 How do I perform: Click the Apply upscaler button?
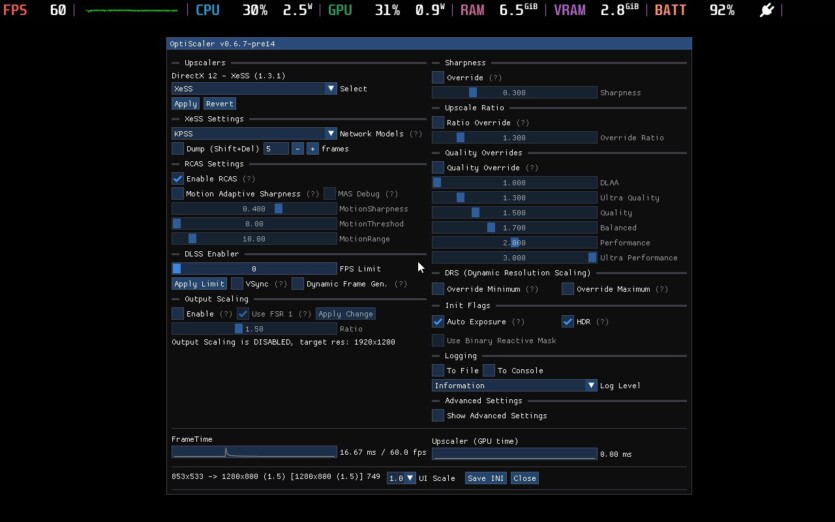click(185, 104)
